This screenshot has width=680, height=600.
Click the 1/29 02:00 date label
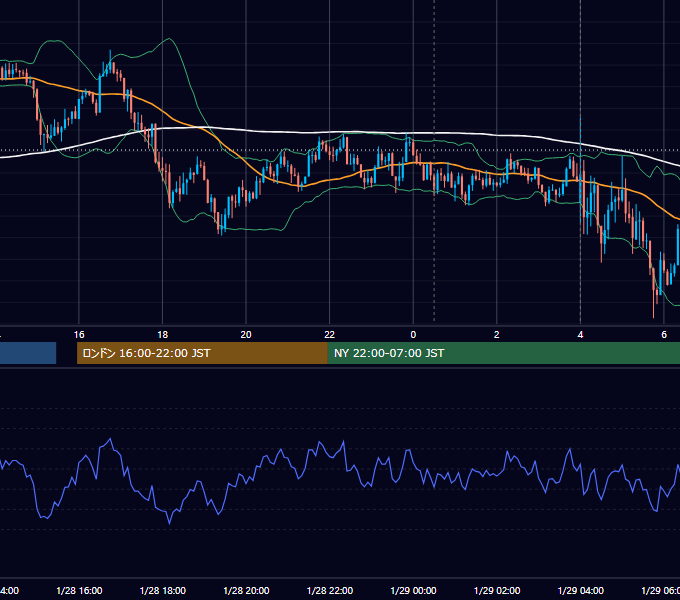click(497, 590)
